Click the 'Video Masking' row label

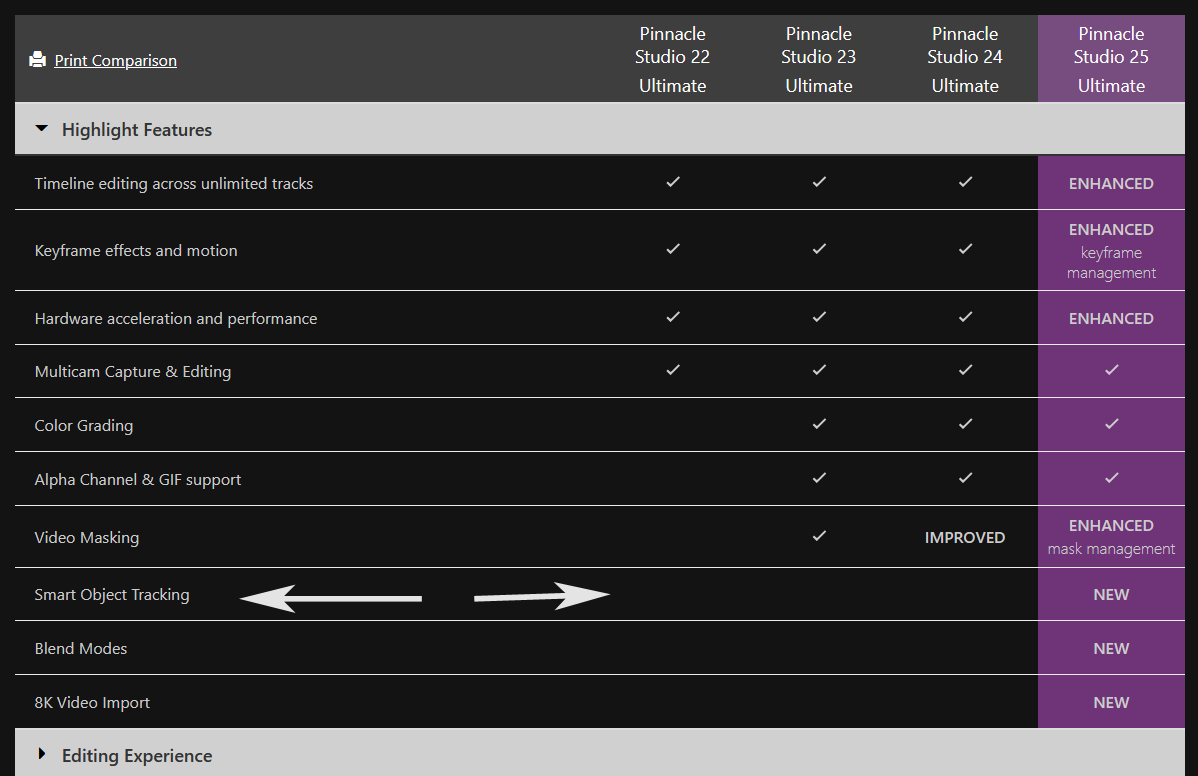pos(87,538)
